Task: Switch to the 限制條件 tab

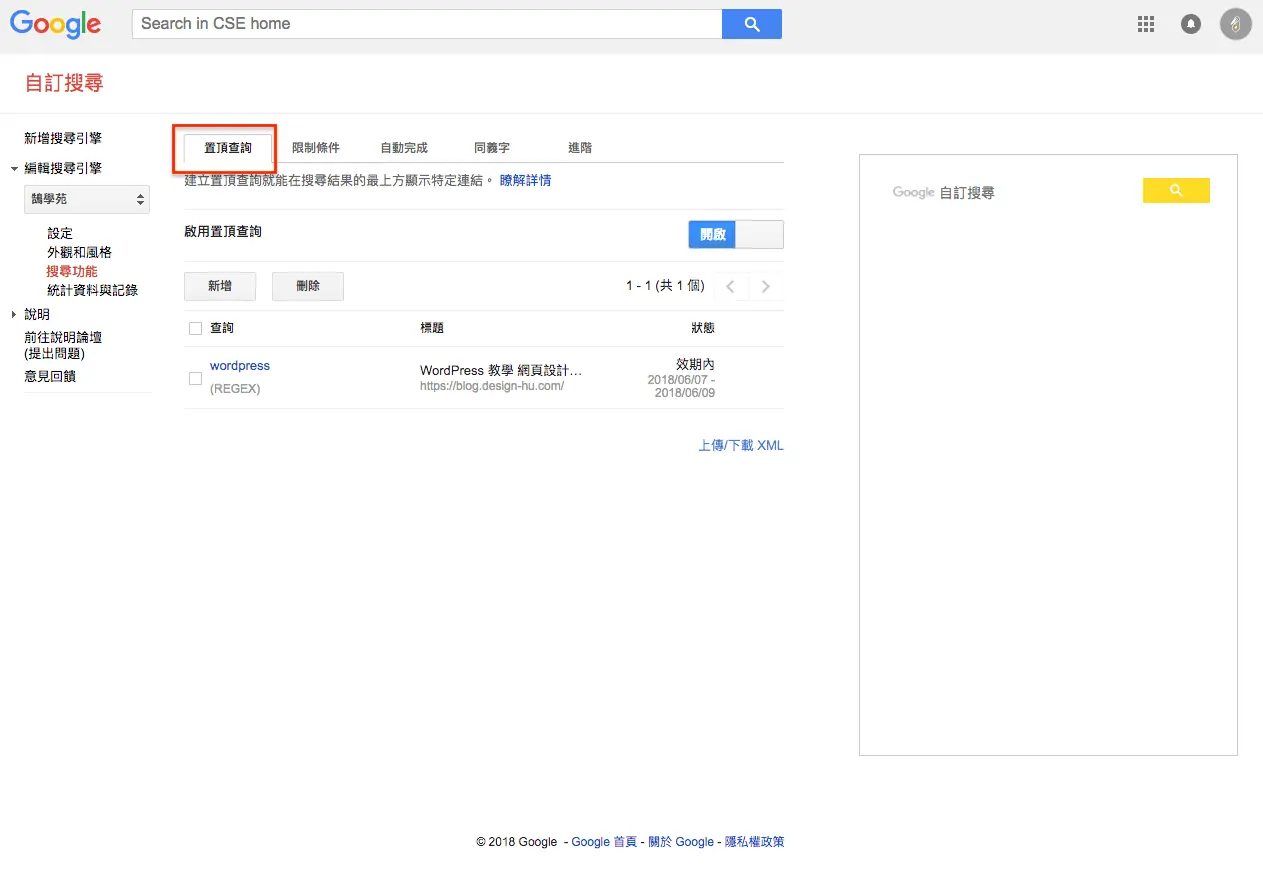Action: click(x=316, y=148)
